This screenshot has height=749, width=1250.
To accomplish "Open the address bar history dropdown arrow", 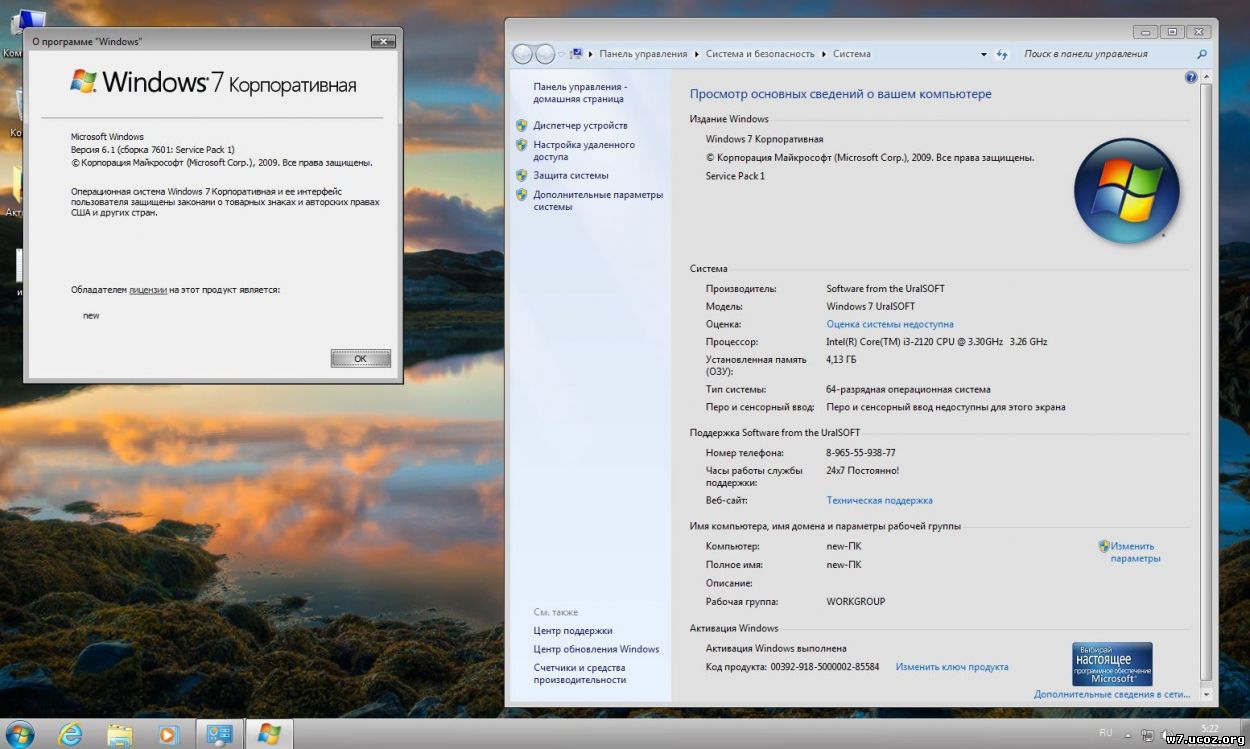I will pos(984,54).
